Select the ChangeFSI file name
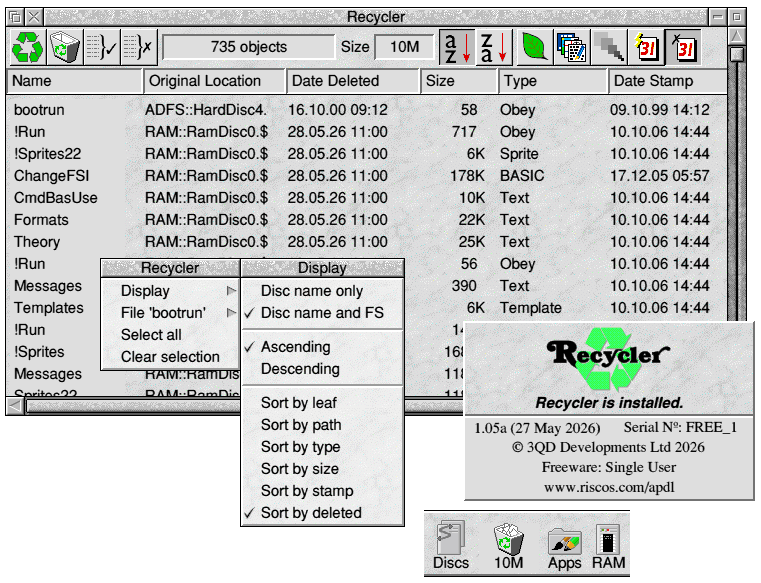The height and width of the screenshot is (583, 761). [x=51, y=176]
